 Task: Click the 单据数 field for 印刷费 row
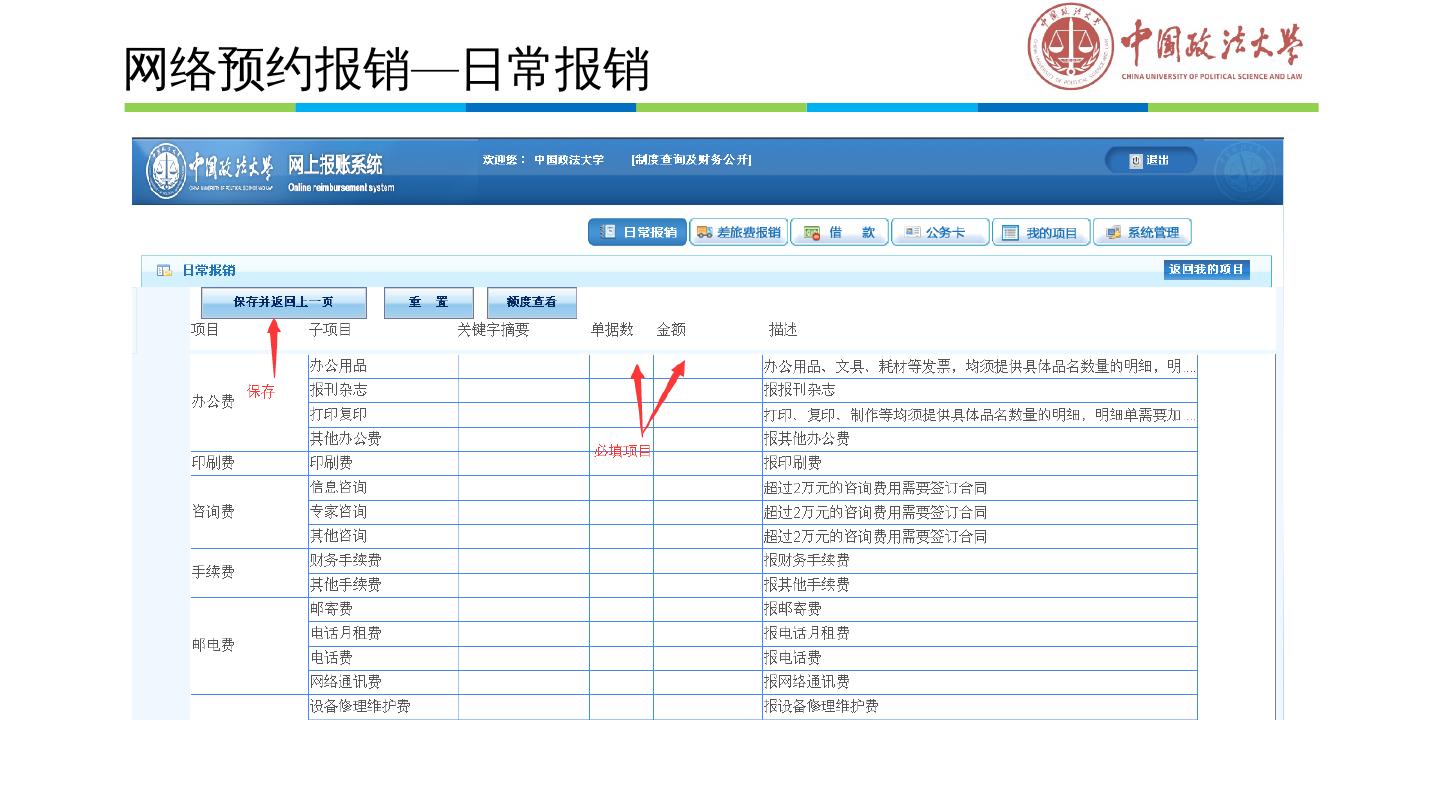click(x=621, y=463)
